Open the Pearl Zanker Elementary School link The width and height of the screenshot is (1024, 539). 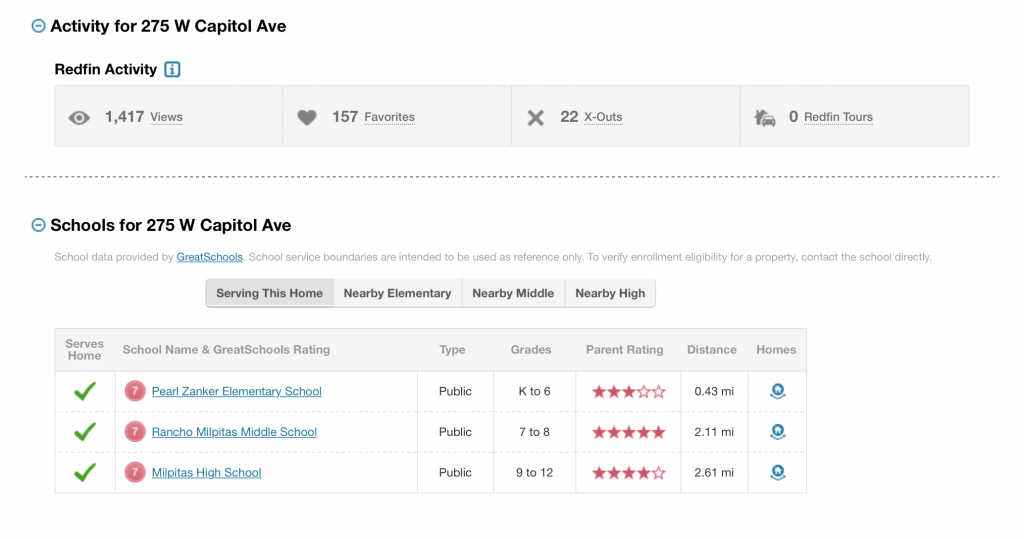237,392
